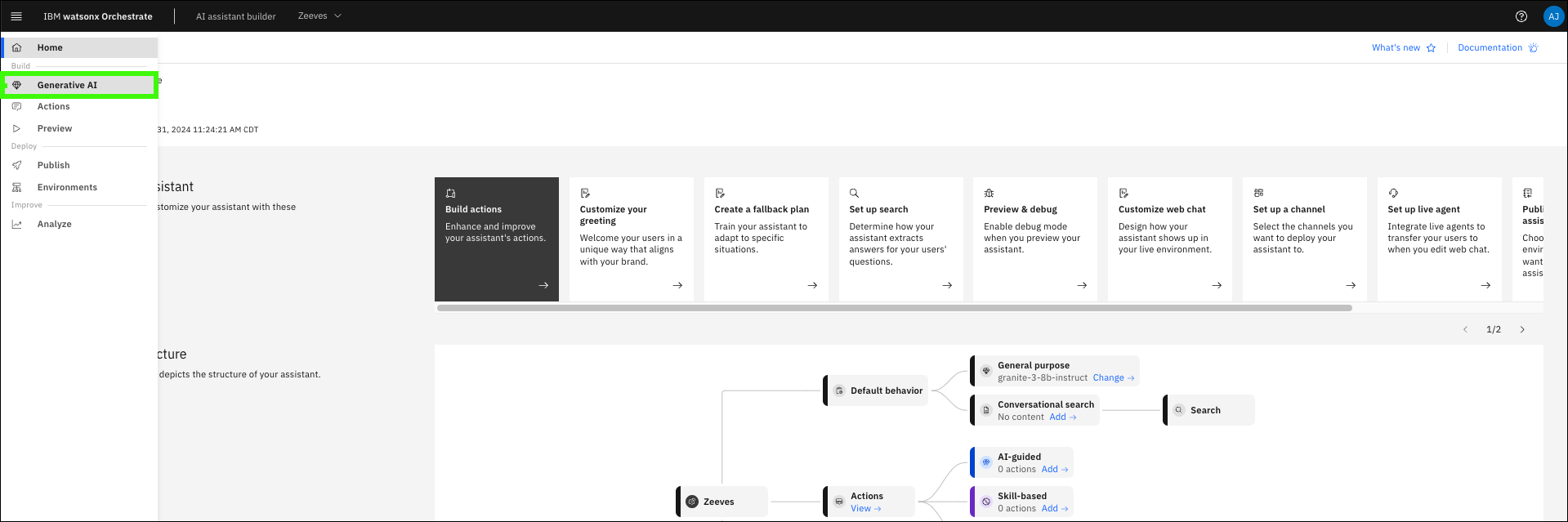Click Change link for granite-3-8b-instruct model

click(1113, 377)
